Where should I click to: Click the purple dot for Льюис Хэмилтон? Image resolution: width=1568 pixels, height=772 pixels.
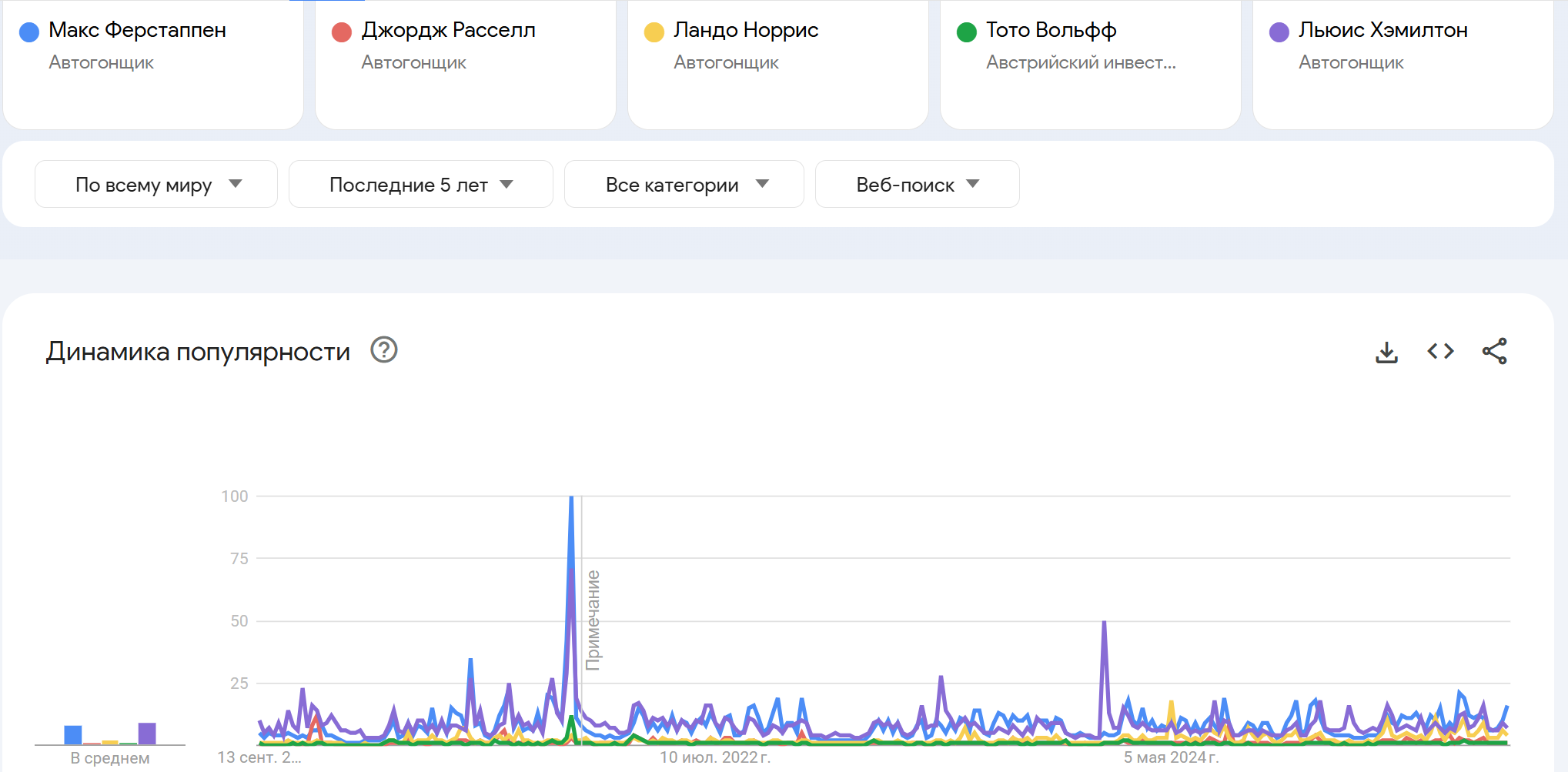(x=1279, y=32)
